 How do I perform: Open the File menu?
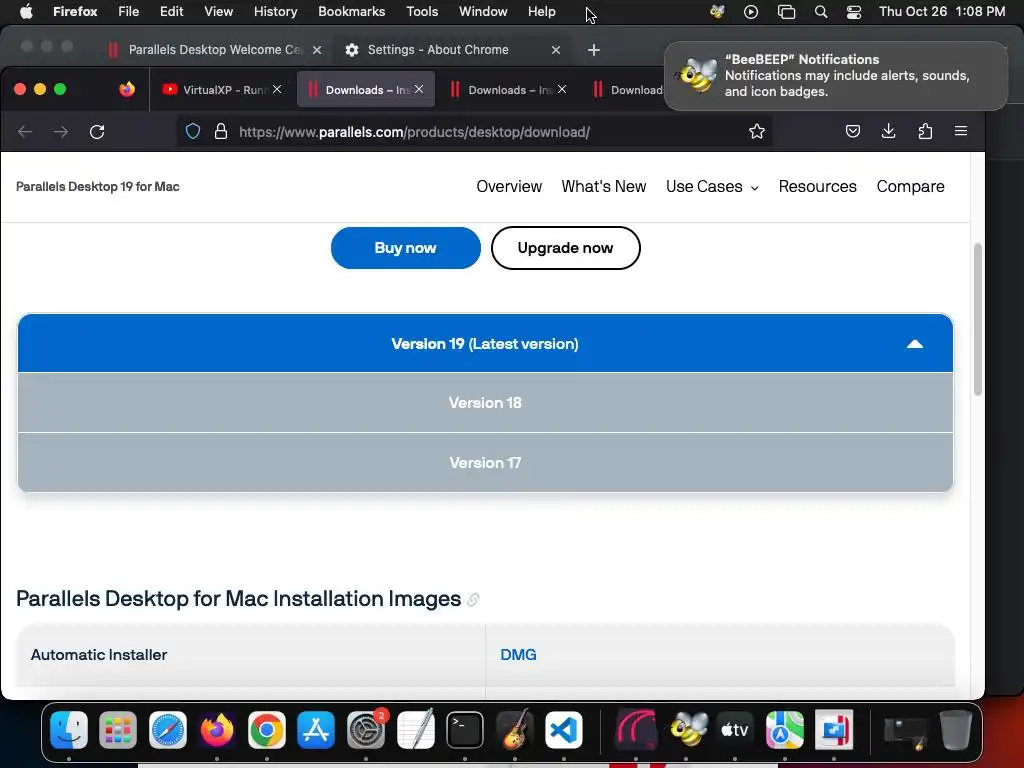[x=128, y=12]
